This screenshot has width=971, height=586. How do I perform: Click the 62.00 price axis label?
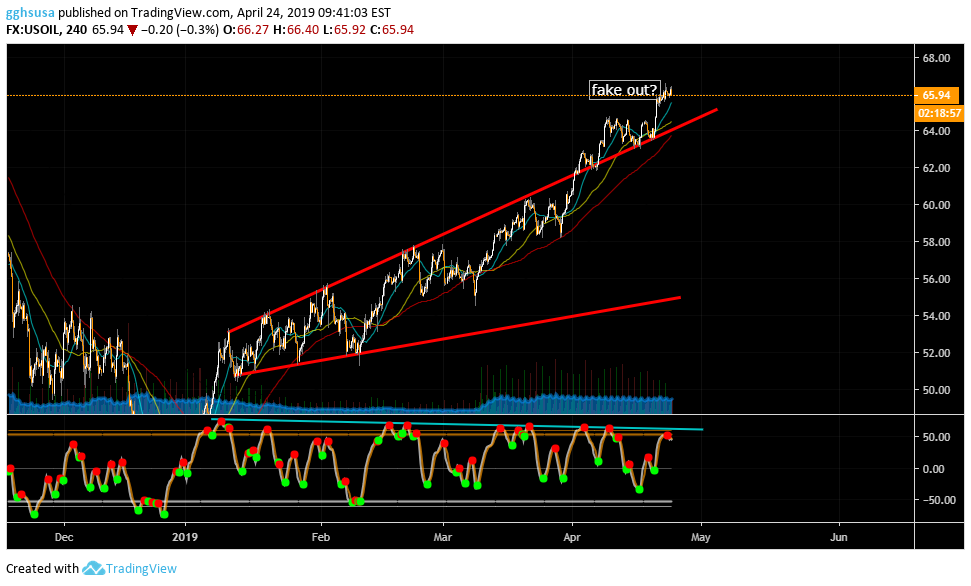click(x=936, y=168)
